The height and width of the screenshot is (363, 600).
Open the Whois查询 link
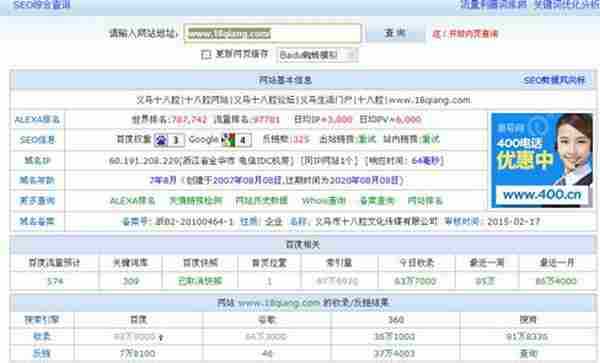click(324, 200)
